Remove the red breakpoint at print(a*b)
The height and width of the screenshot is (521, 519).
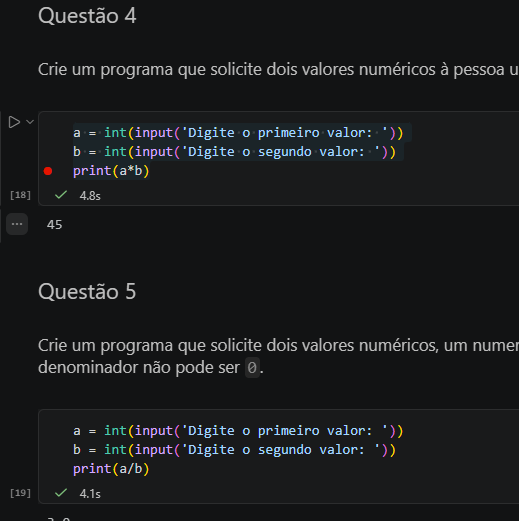tap(48, 171)
